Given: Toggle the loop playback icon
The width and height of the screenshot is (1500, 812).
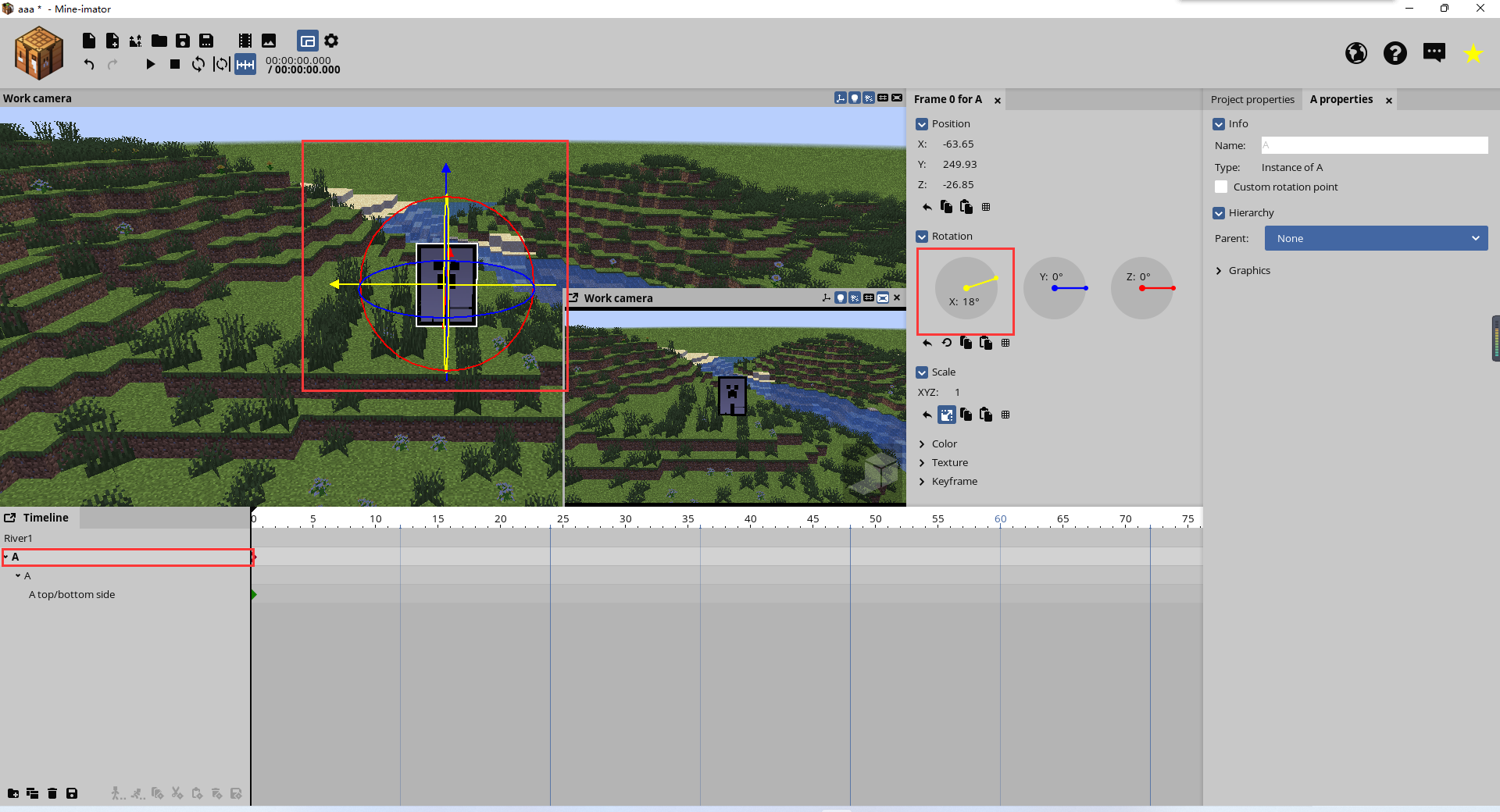Looking at the screenshot, I should (x=198, y=64).
